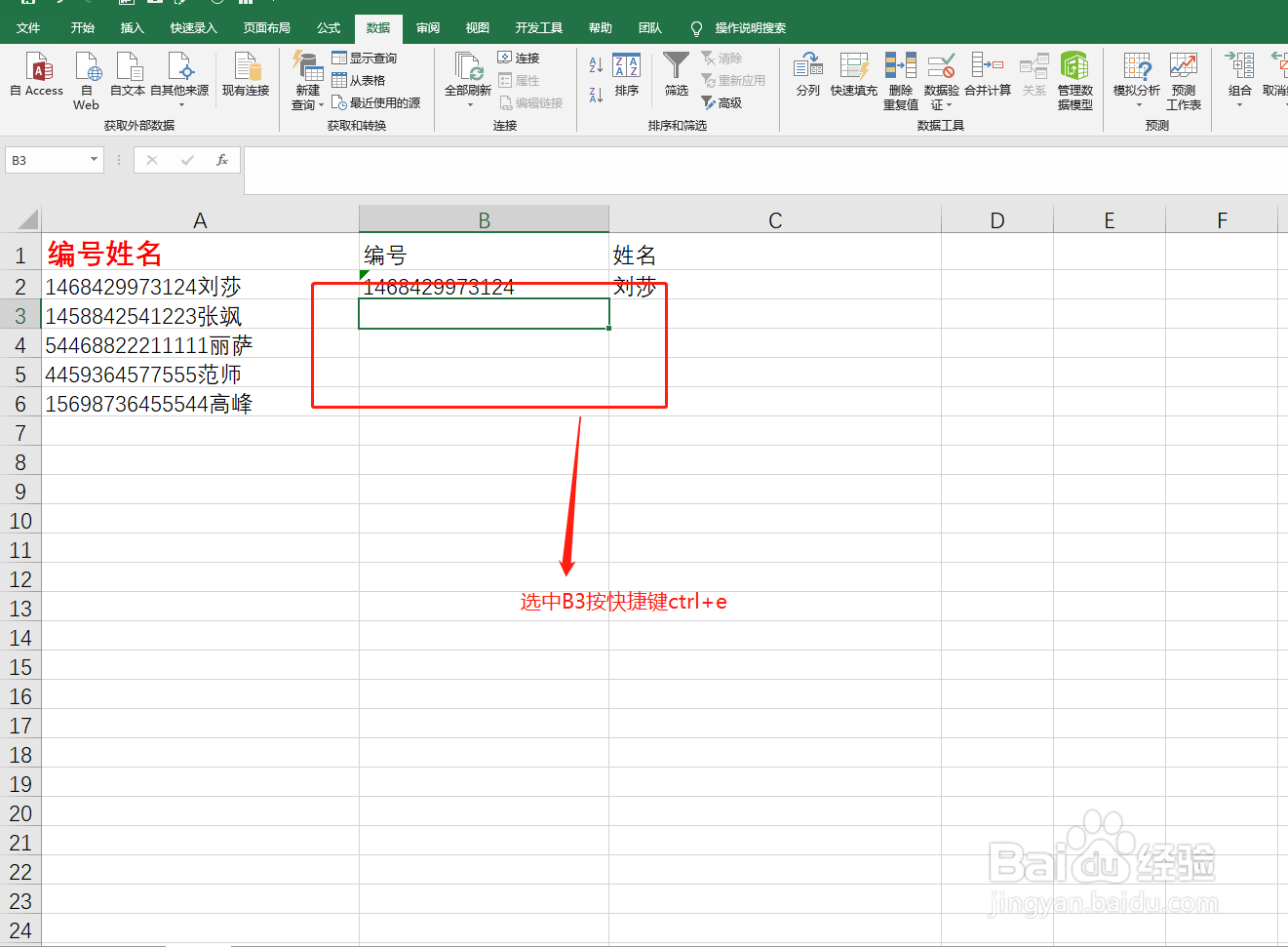Click cell A5 4459364577555范师

200,374
